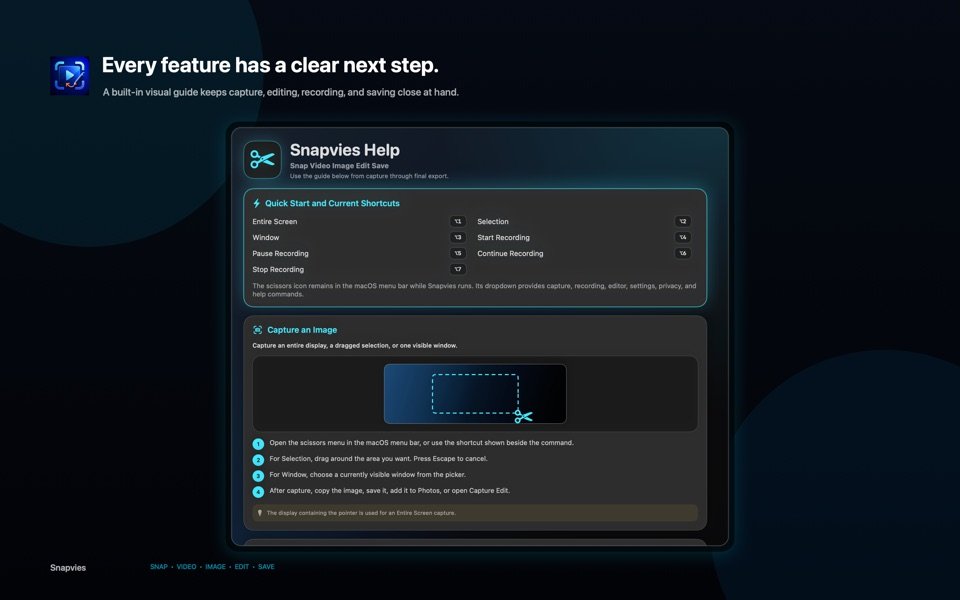The image size is (960, 600).
Task: Click the Stop Recording label
Action: pyautogui.click(x=278, y=269)
